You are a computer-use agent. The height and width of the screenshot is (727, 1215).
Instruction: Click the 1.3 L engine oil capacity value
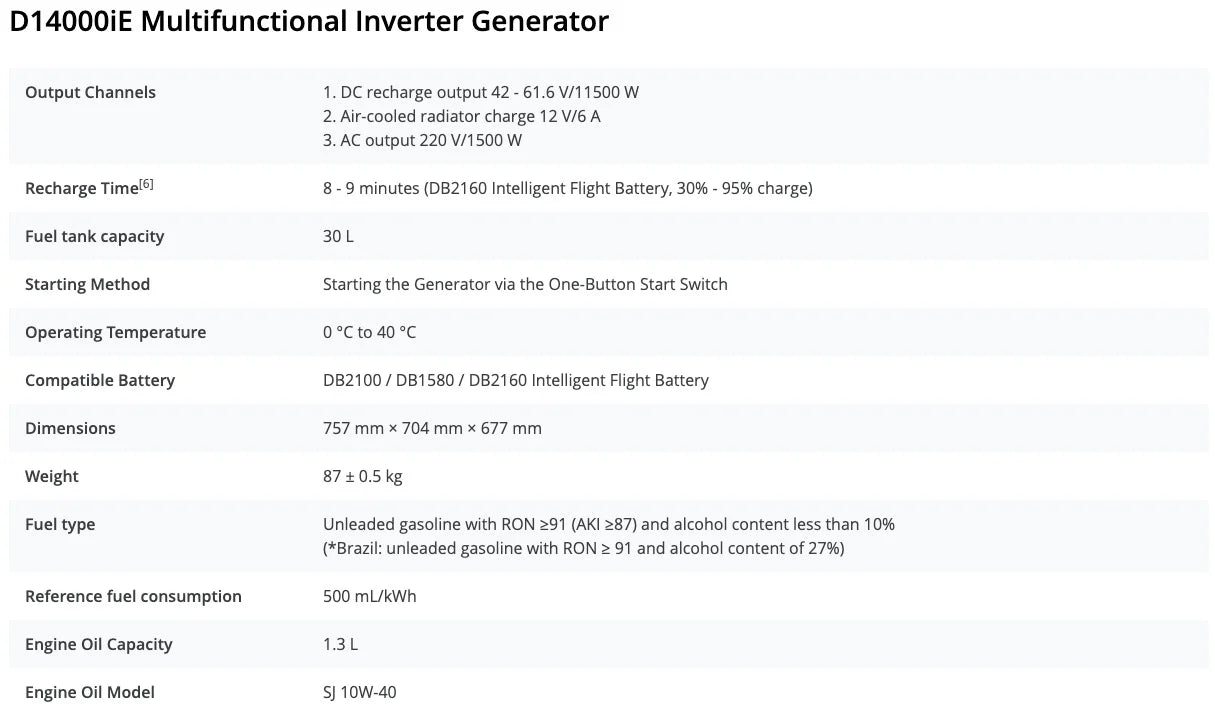[340, 644]
